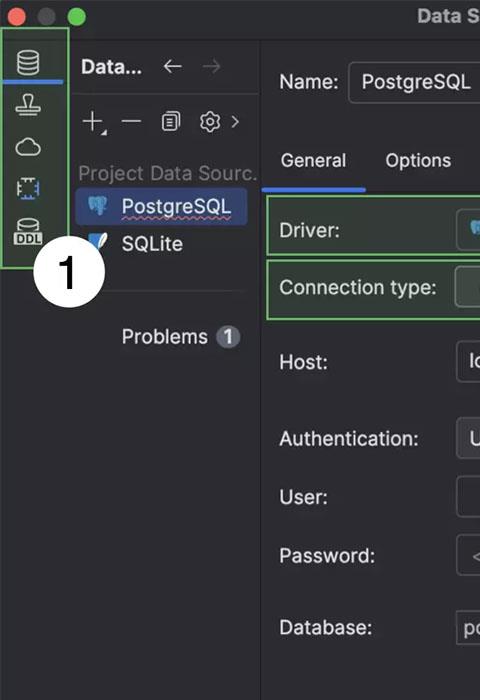Open the Driver dropdown
This screenshot has height=700, width=480.
(468, 229)
